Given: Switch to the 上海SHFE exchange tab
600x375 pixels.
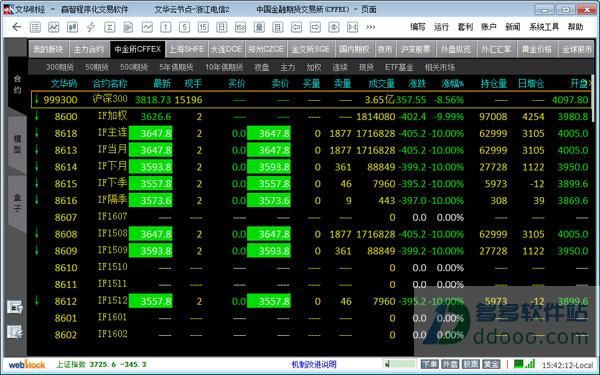Looking at the screenshot, I should (x=187, y=49).
